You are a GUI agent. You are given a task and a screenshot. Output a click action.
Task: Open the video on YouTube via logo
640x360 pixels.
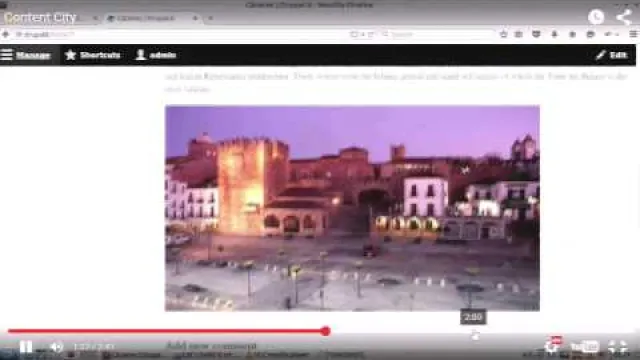(x=584, y=347)
